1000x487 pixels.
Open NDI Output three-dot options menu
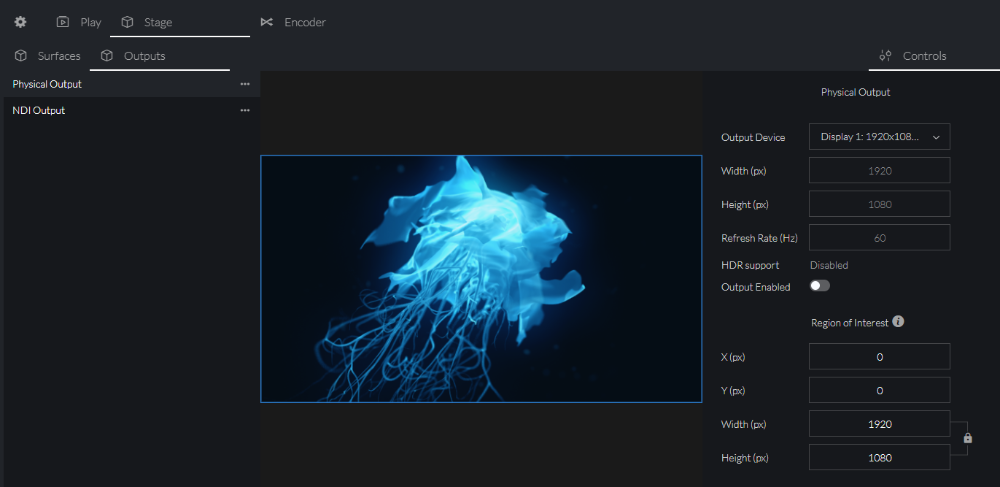pos(245,110)
